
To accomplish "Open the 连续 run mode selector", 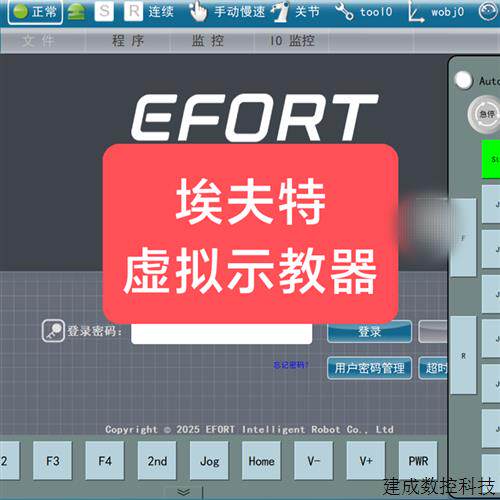I will (161, 12).
